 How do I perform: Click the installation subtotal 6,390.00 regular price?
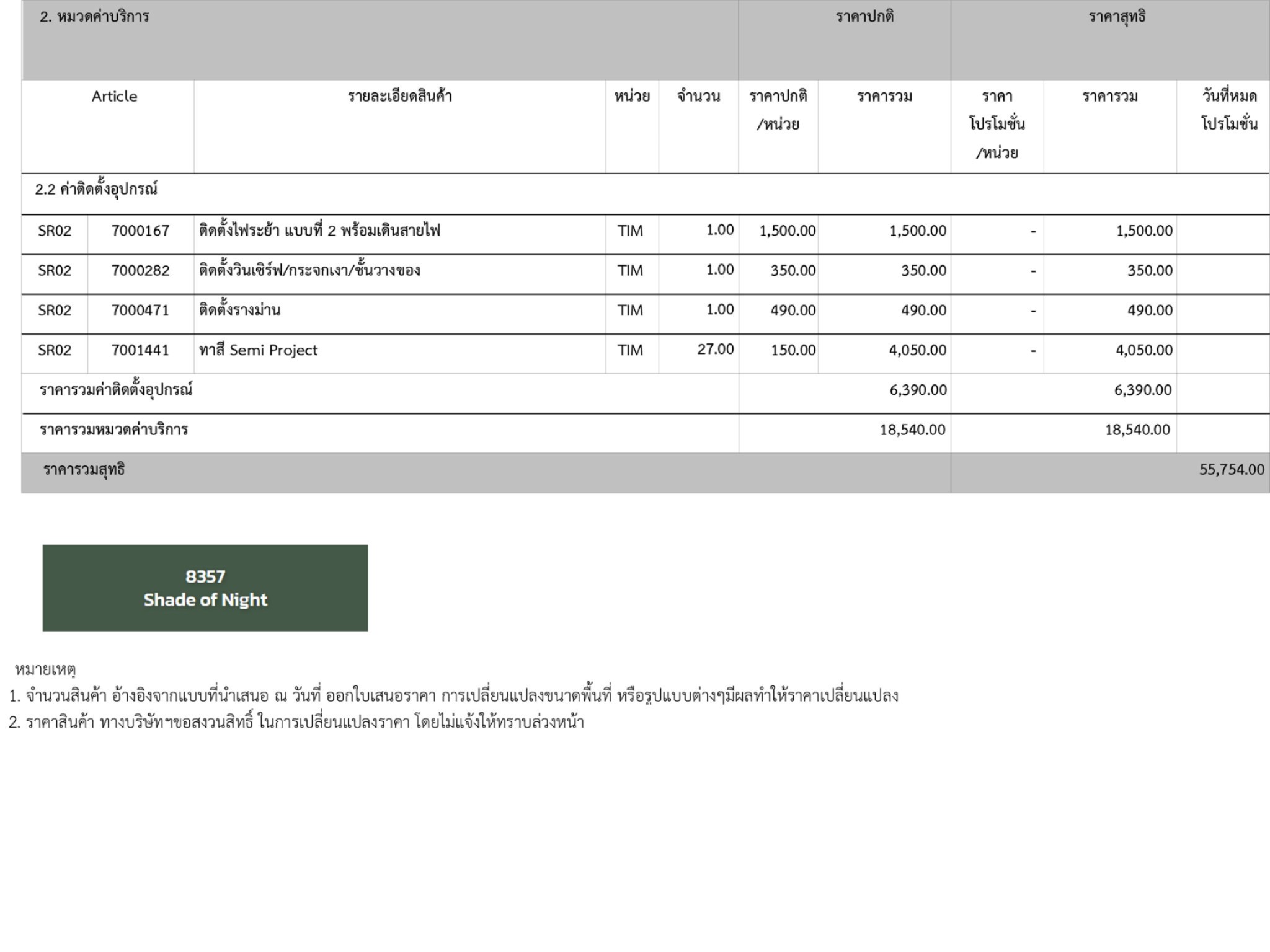click(918, 390)
